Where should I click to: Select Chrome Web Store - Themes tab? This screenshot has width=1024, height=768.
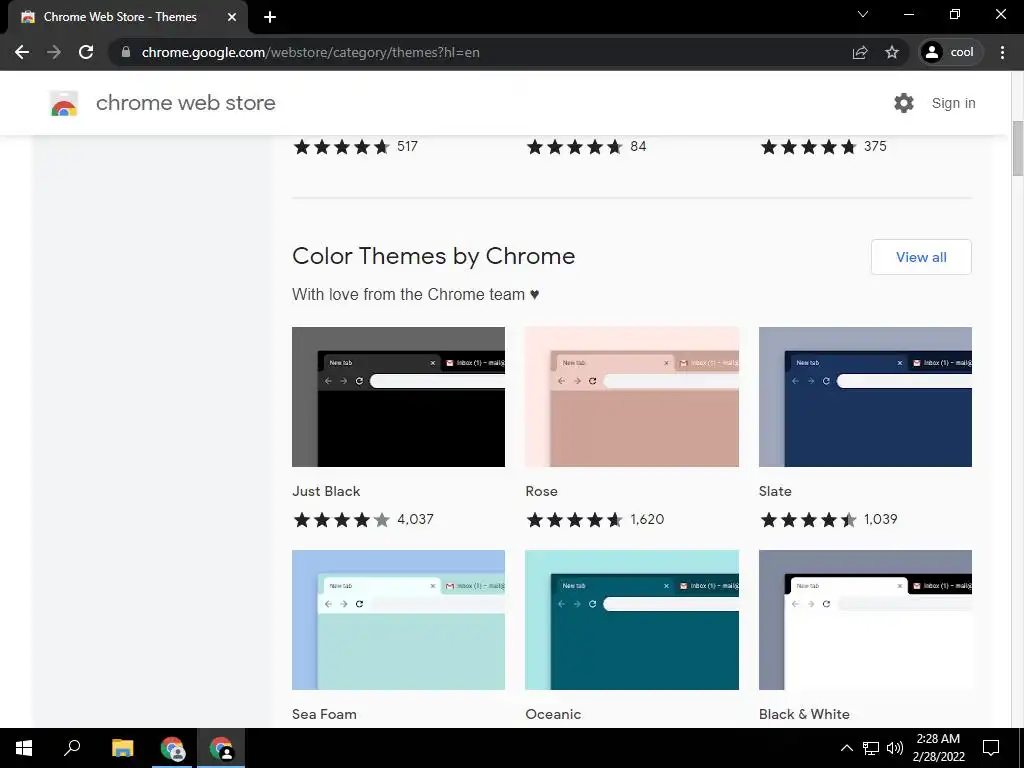(127, 17)
